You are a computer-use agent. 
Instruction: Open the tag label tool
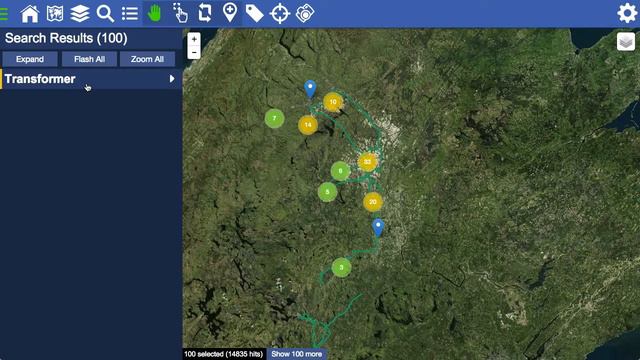pyautogui.click(x=255, y=13)
